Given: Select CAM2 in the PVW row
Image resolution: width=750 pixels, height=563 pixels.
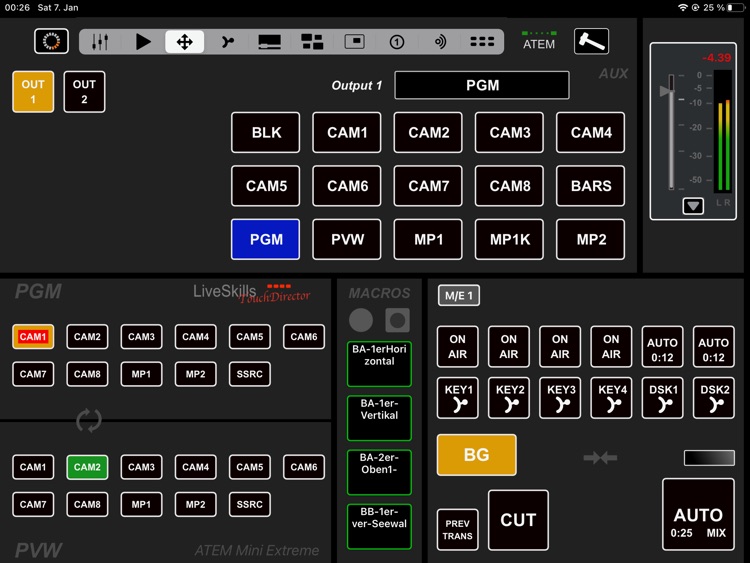Looking at the screenshot, I should click(87, 467).
